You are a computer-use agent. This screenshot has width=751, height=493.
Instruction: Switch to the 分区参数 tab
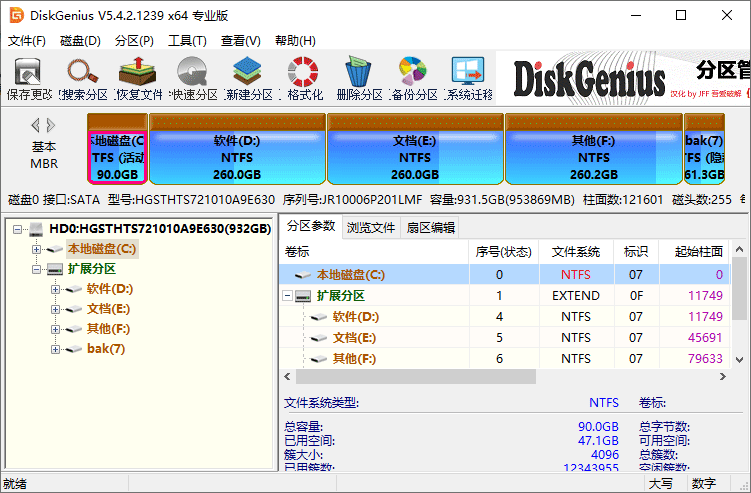[311, 226]
